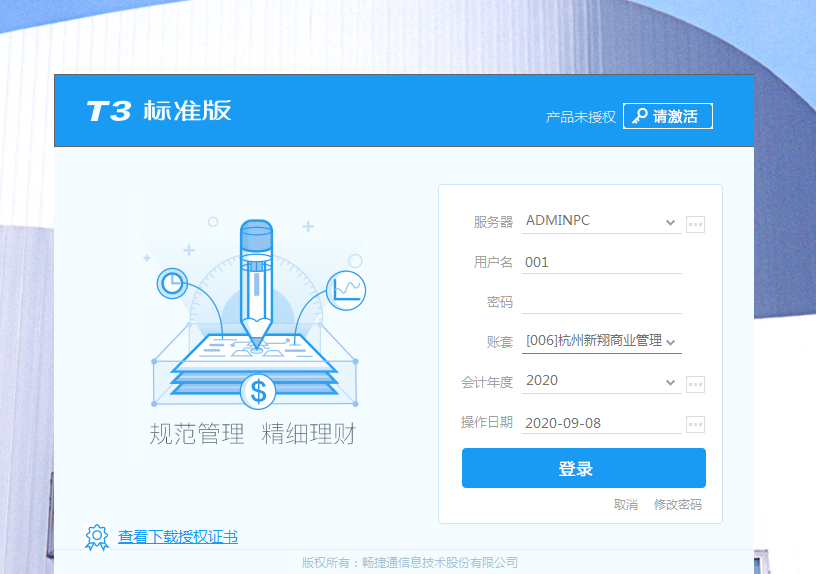Click the pencil illustration graphic
Screen dimensions: 816x574
(x=256, y=284)
